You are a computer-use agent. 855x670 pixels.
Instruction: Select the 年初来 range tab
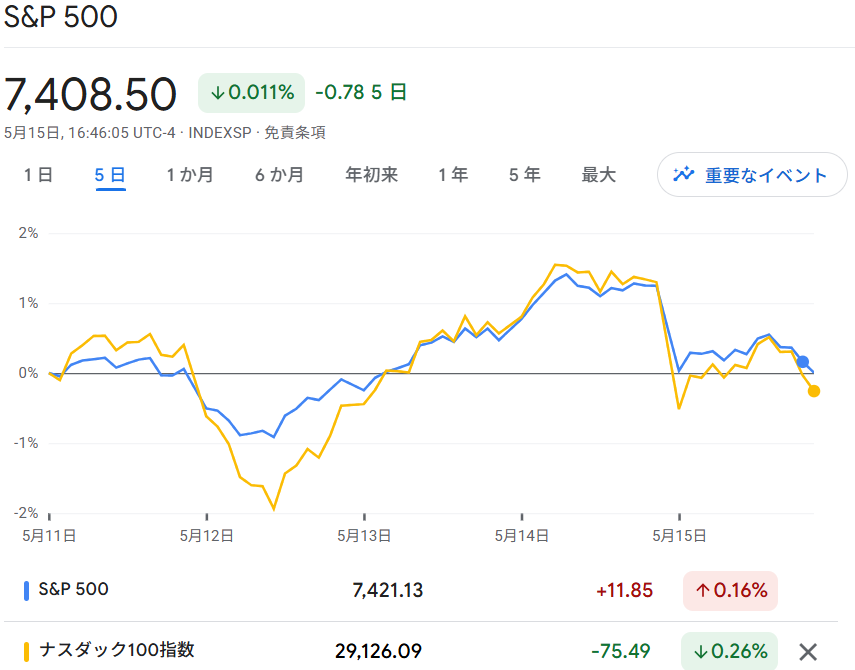372,175
